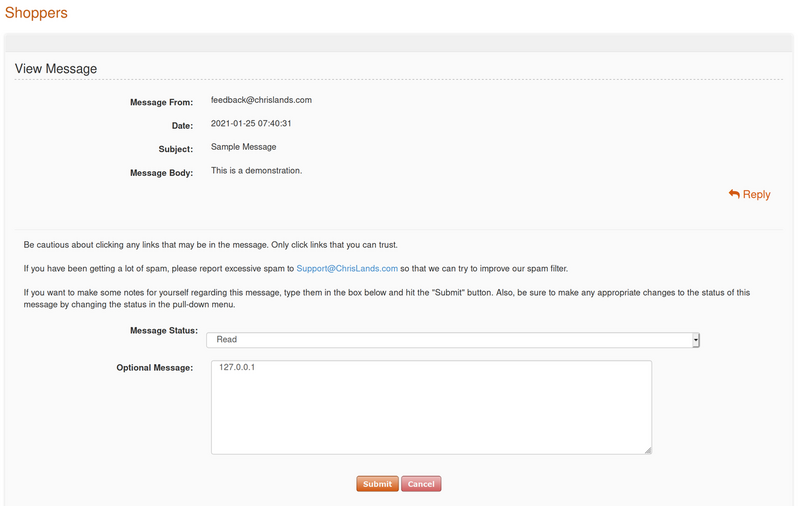Screen dimensions: 800x506
Task: Click the date value 2021-01-25 07:40:31
Action: [x=251, y=123]
